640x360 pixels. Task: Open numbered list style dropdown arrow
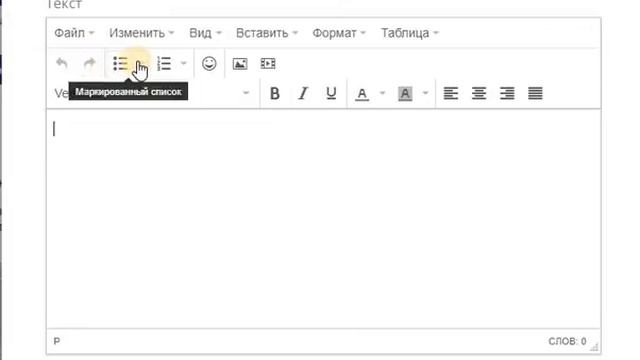tap(183, 63)
